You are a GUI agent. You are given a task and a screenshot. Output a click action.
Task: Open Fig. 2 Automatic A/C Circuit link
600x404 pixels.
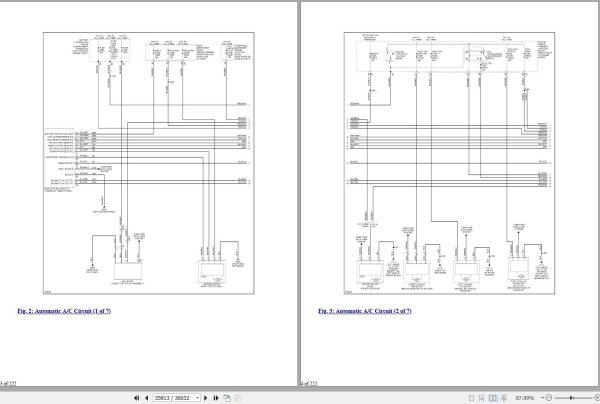(64, 311)
